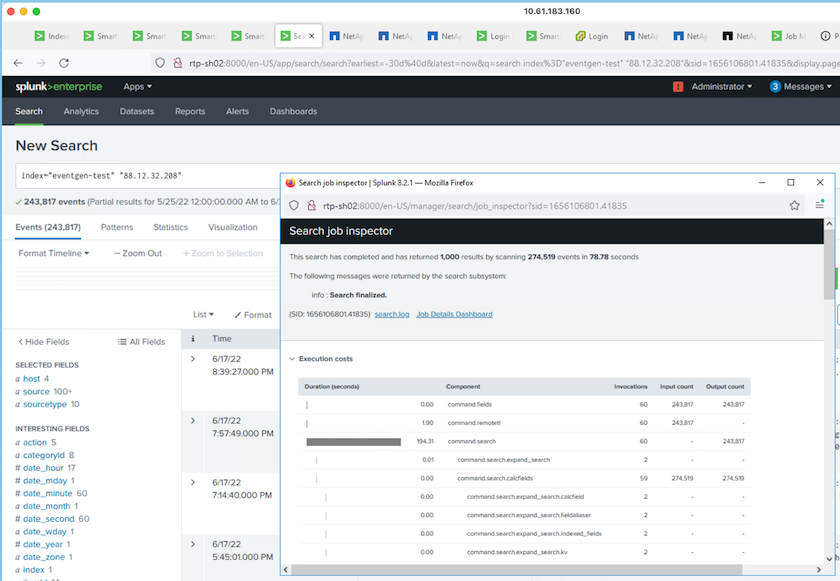Open the Apps dropdown menu
This screenshot has width=840, height=581.
pyautogui.click(x=138, y=87)
